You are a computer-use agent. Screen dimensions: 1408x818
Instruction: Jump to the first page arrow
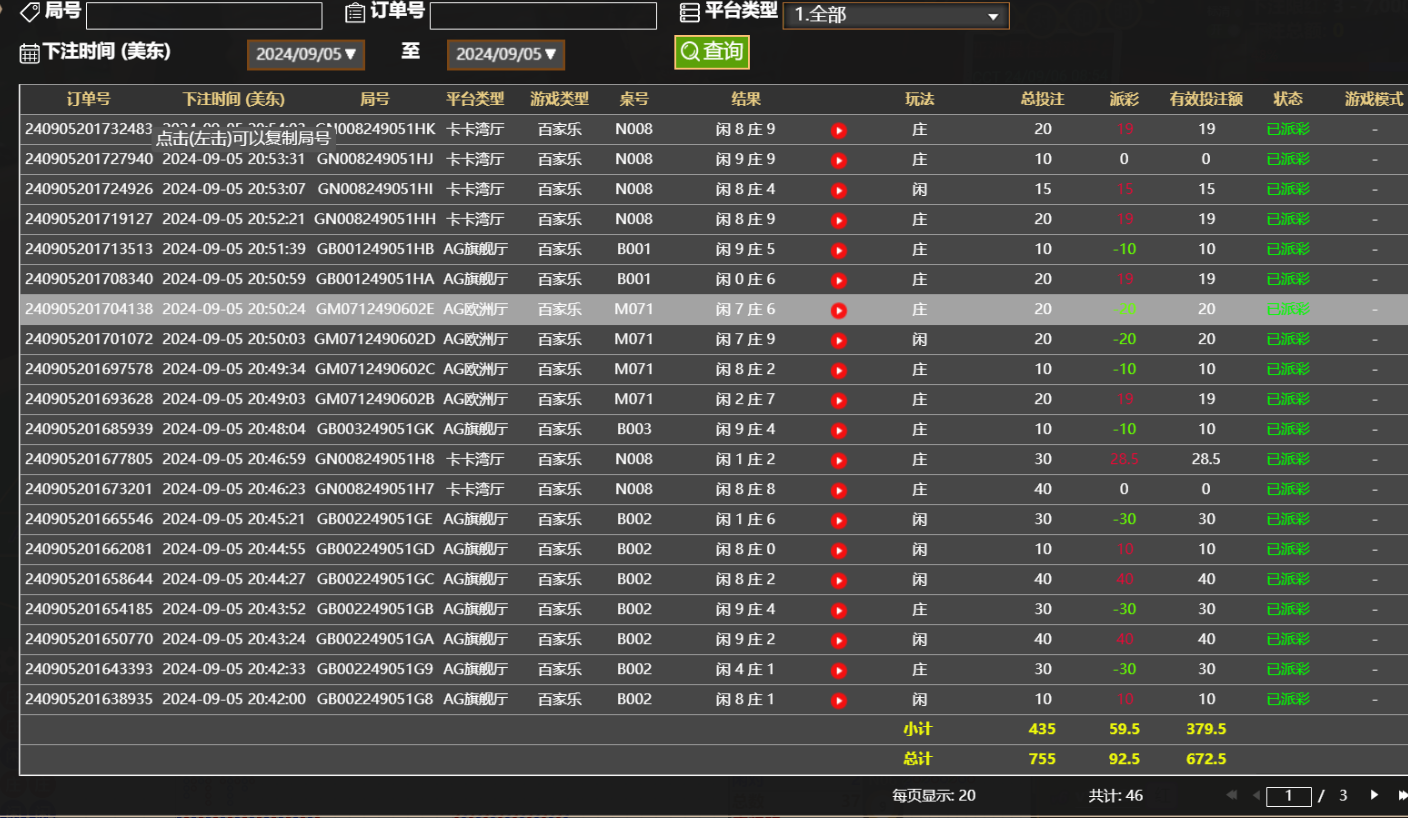coord(1232,795)
